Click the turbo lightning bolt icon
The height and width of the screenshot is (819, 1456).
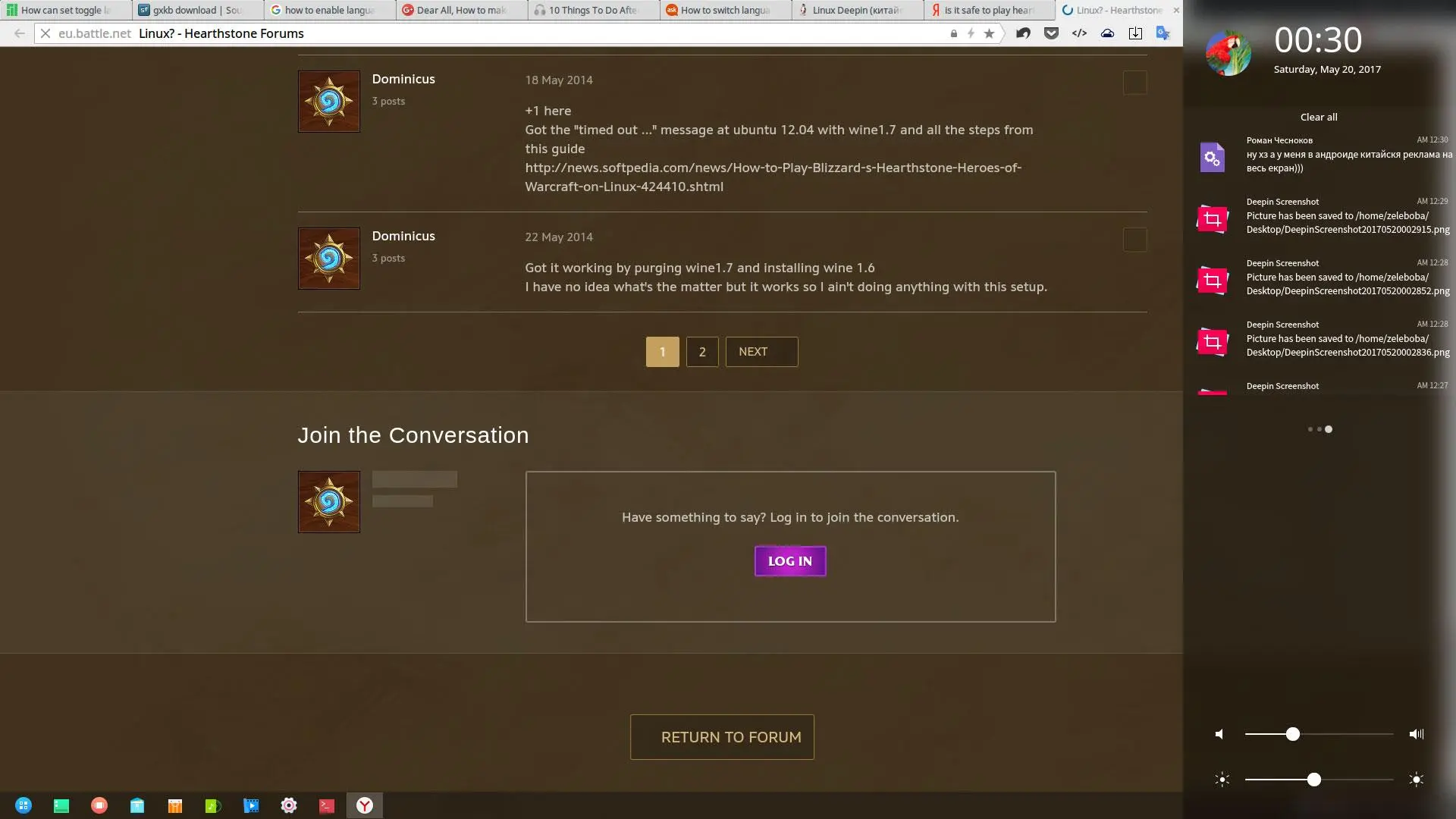pos(971,33)
